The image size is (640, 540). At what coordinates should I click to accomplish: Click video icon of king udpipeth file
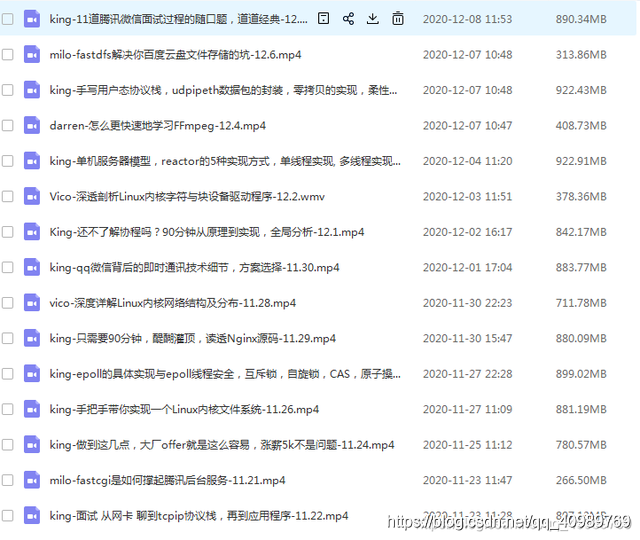click(x=32, y=90)
